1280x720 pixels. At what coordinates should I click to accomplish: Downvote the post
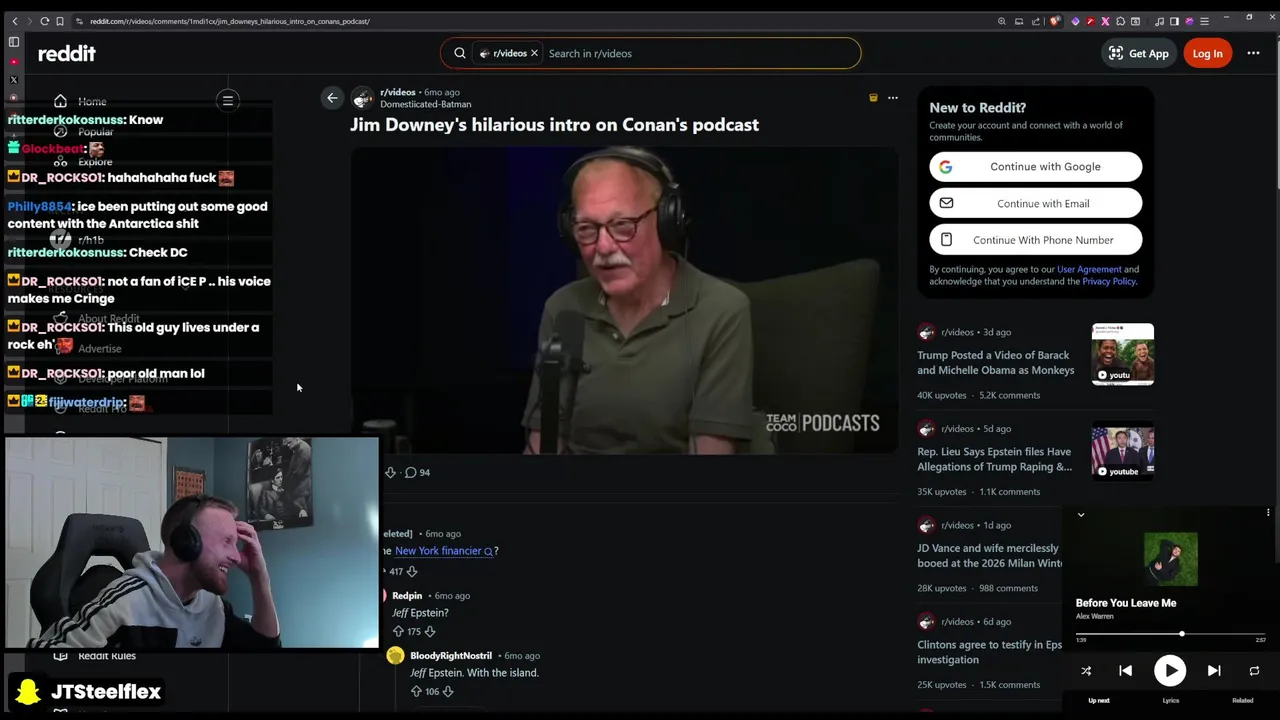coord(390,472)
